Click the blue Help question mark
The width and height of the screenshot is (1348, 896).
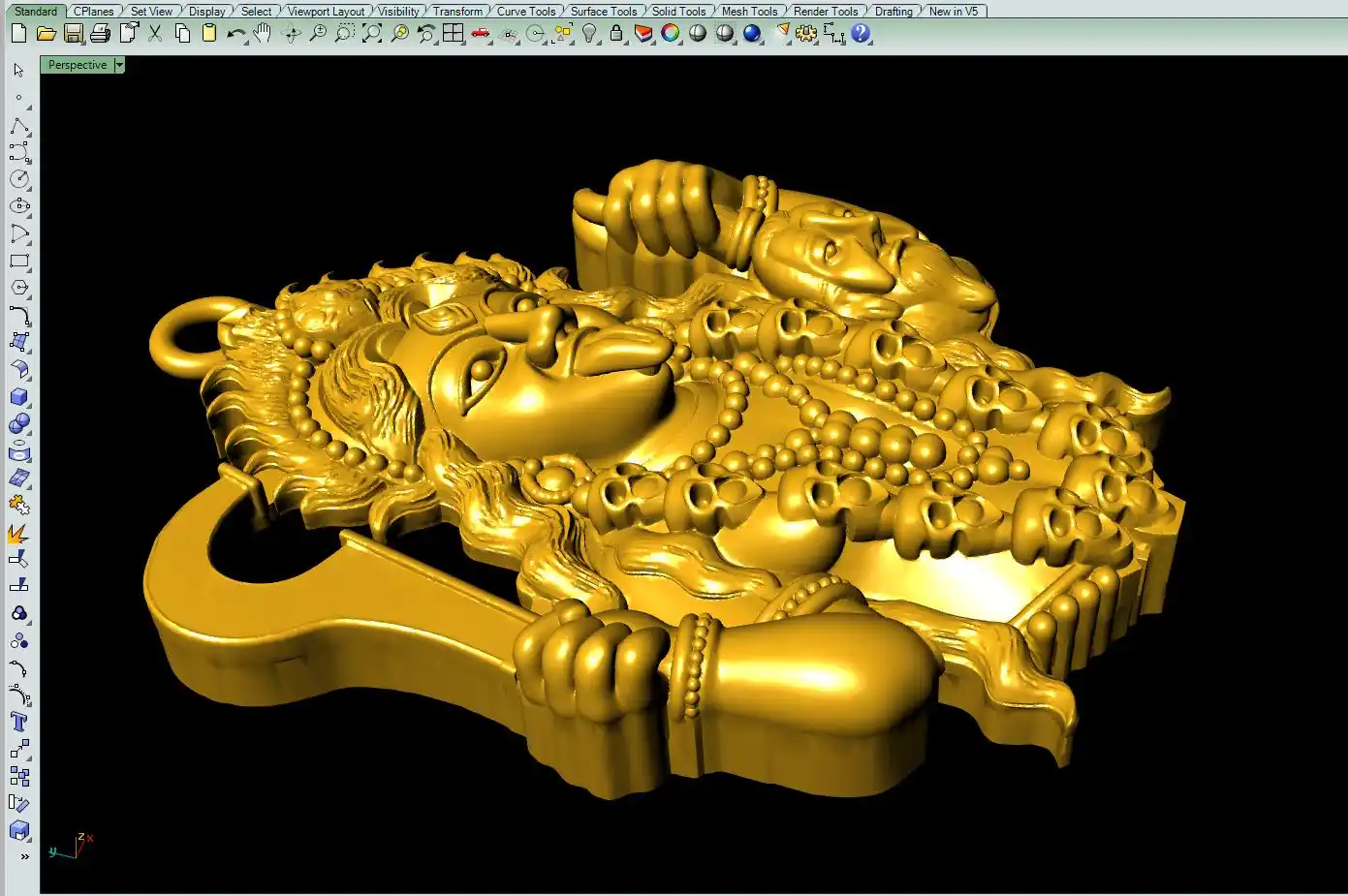[x=861, y=34]
